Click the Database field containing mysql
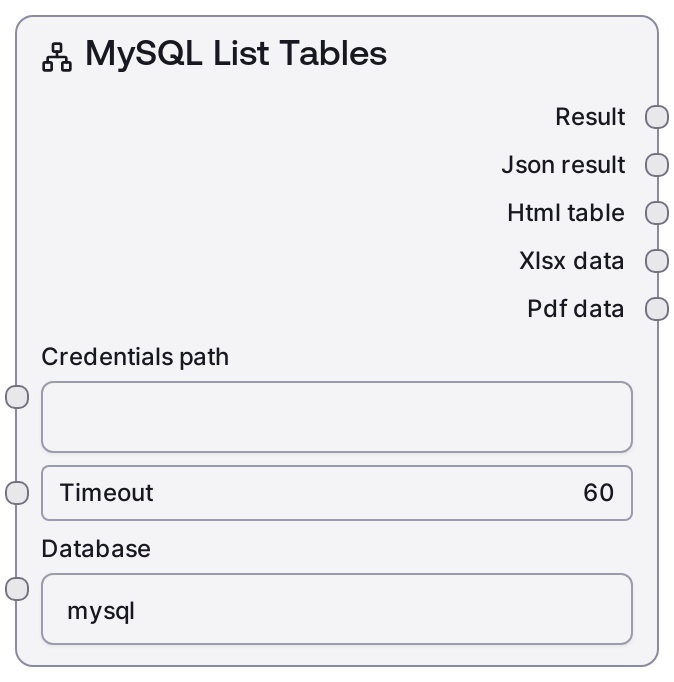This screenshot has width=674, height=682. point(336,609)
